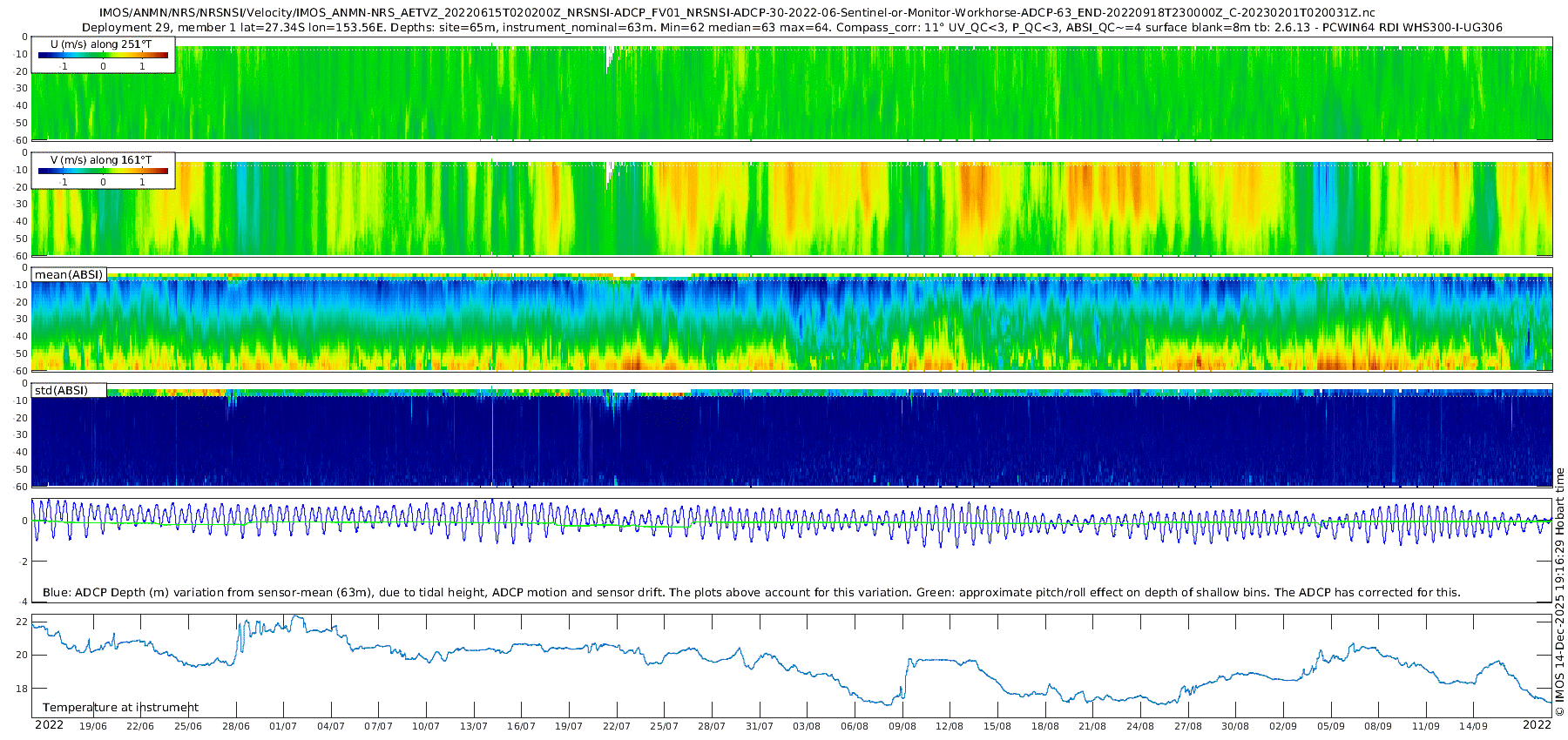The width and height of the screenshot is (1568, 740).
Task: Click the 05/09 date tick label
Action: [x=1330, y=726]
